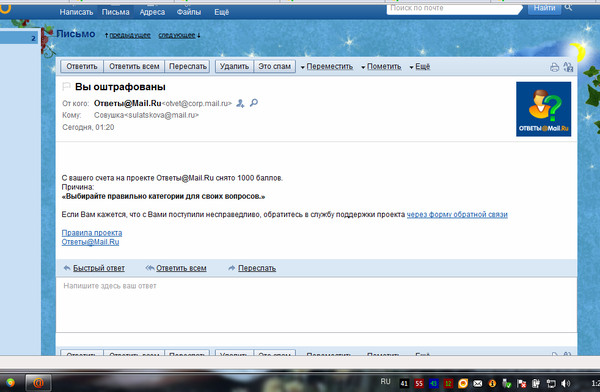The height and width of the screenshot is (392, 600).
Task: Expand the Пометить dropdown
Action: point(381,67)
